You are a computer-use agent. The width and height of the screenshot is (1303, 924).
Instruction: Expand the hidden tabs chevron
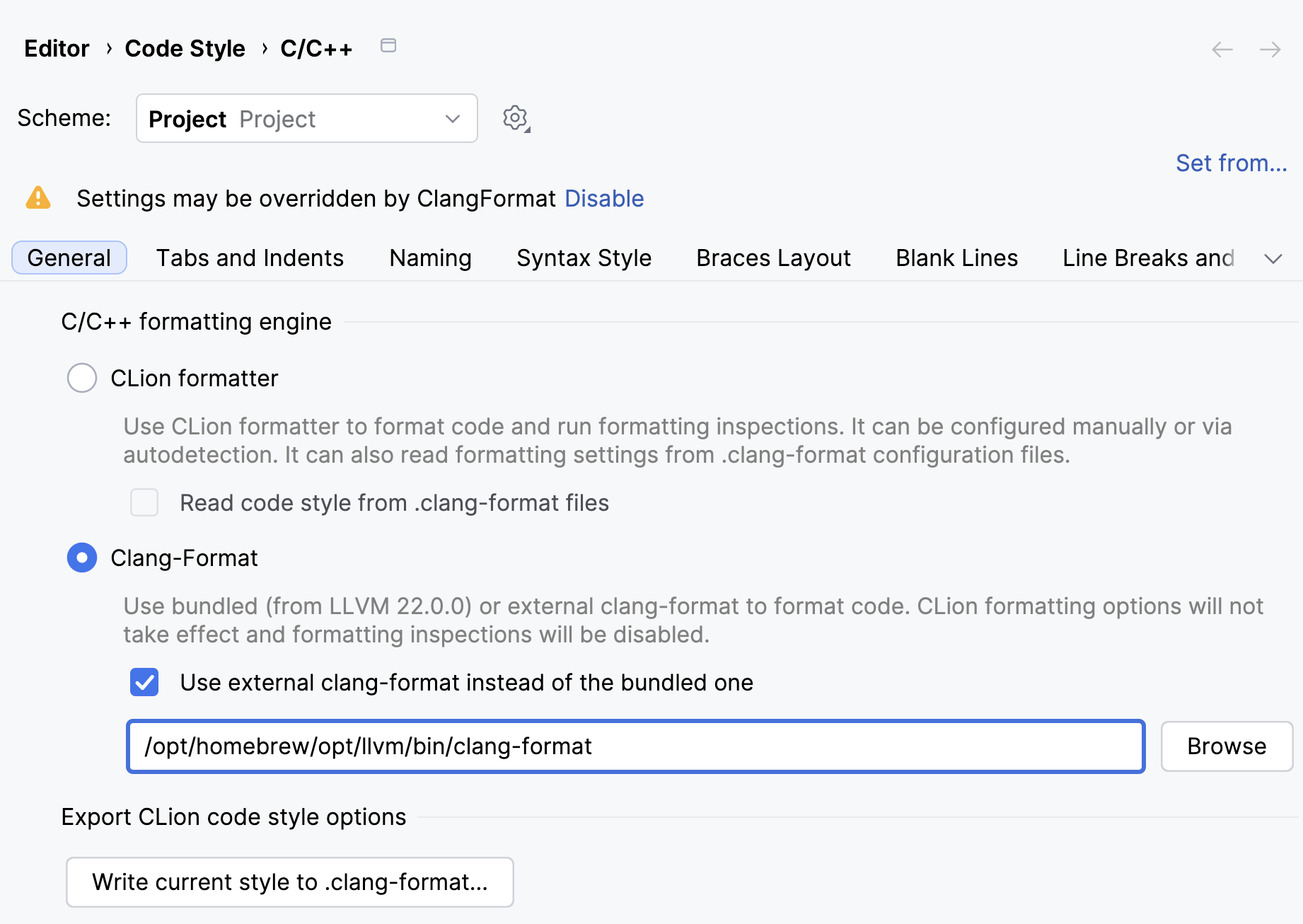pos(1273,258)
